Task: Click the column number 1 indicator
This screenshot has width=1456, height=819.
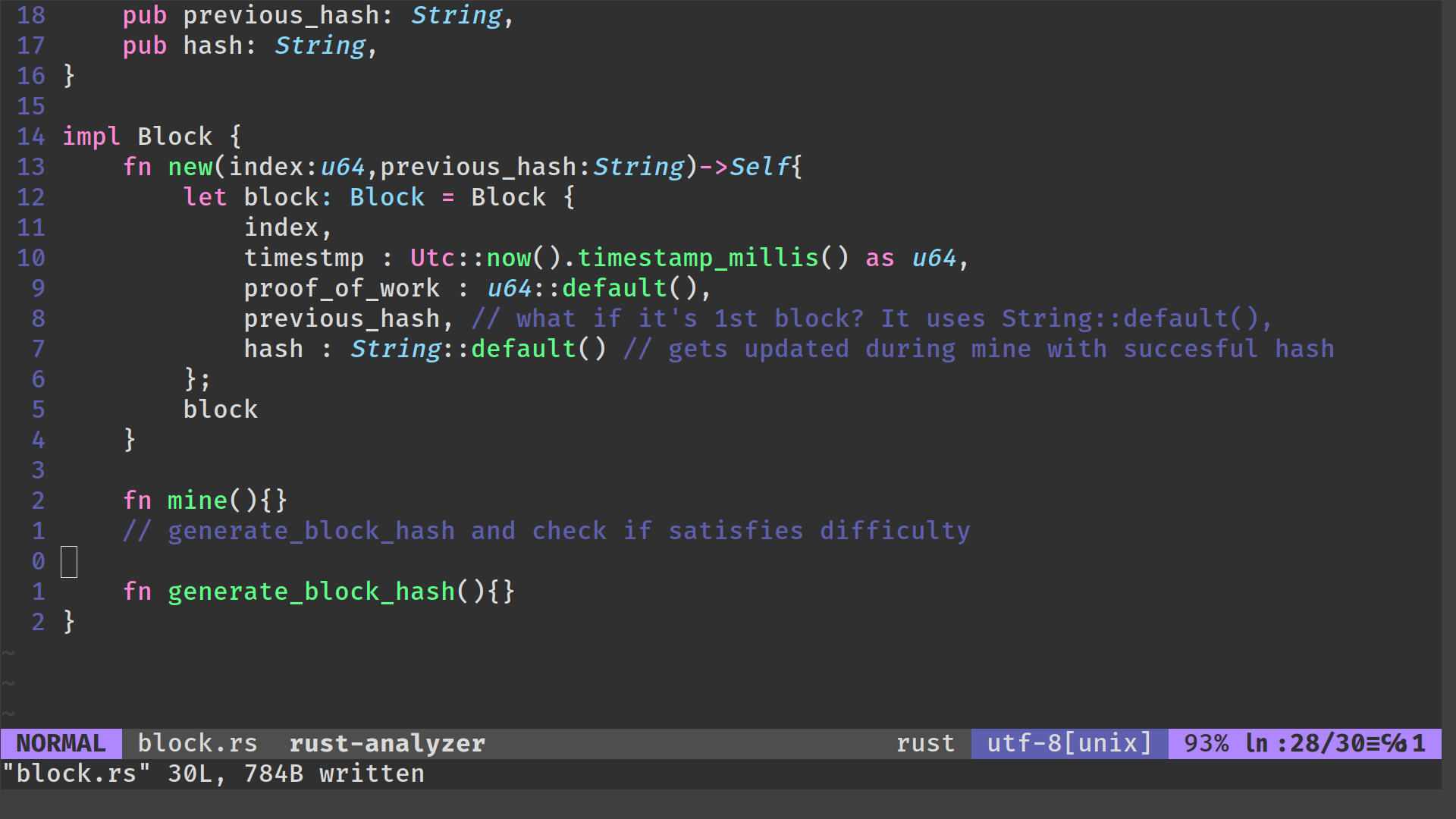Action: pos(1420,743)
